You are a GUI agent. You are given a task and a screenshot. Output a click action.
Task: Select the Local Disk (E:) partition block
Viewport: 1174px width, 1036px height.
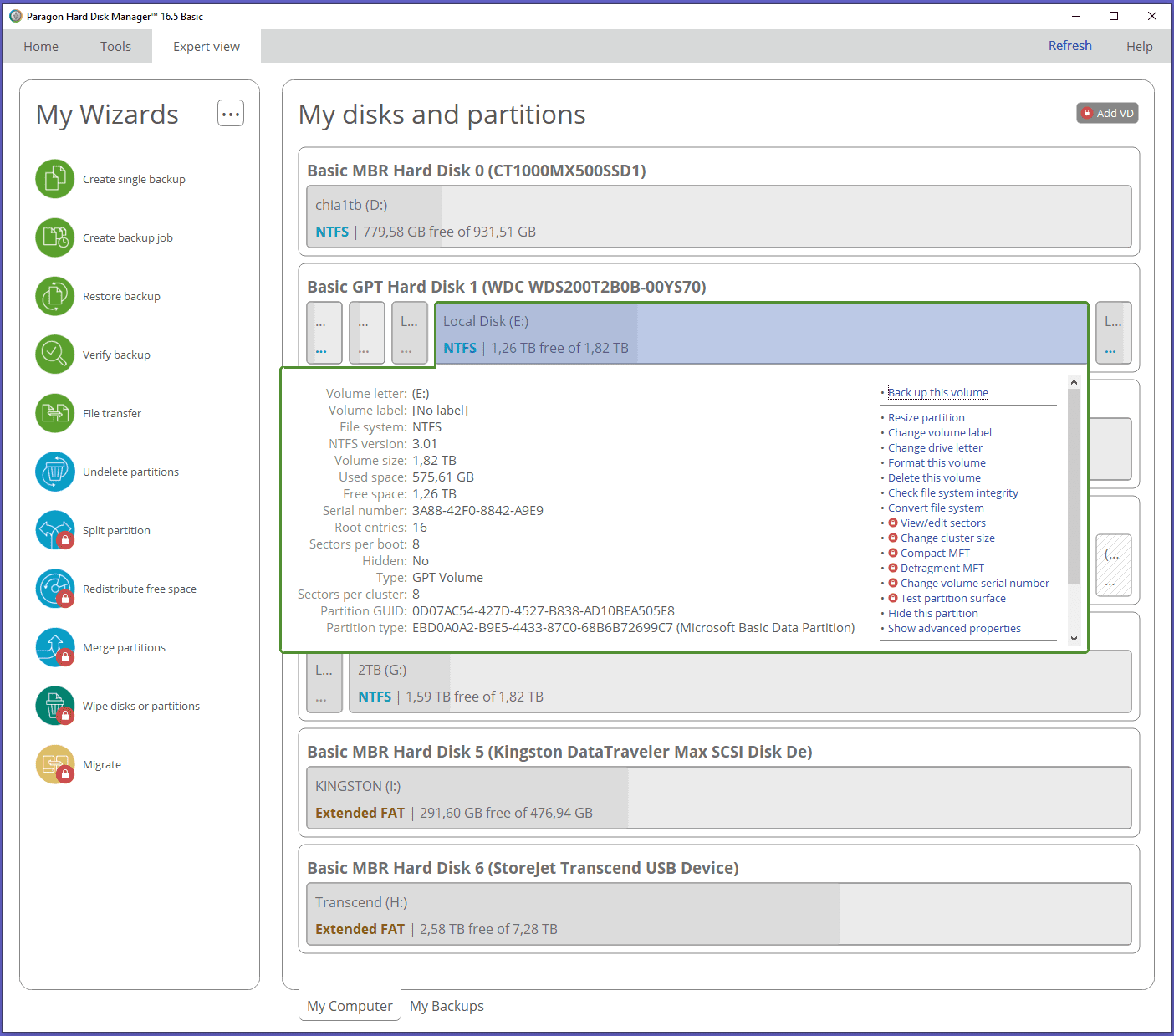tap(761, 334)
